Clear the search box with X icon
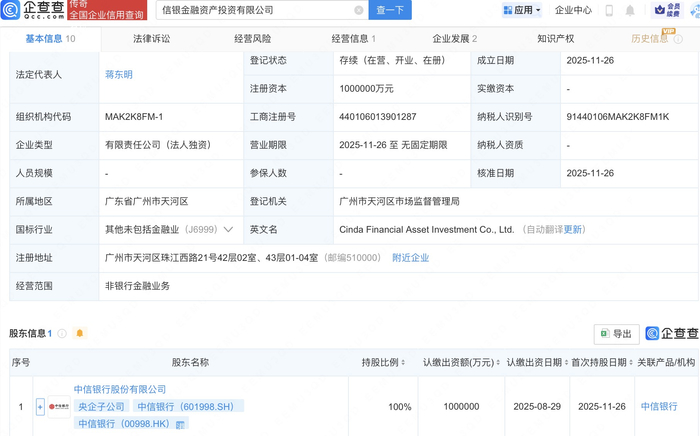The height and width of the screenshot is (436, 700). click(359, 10)
